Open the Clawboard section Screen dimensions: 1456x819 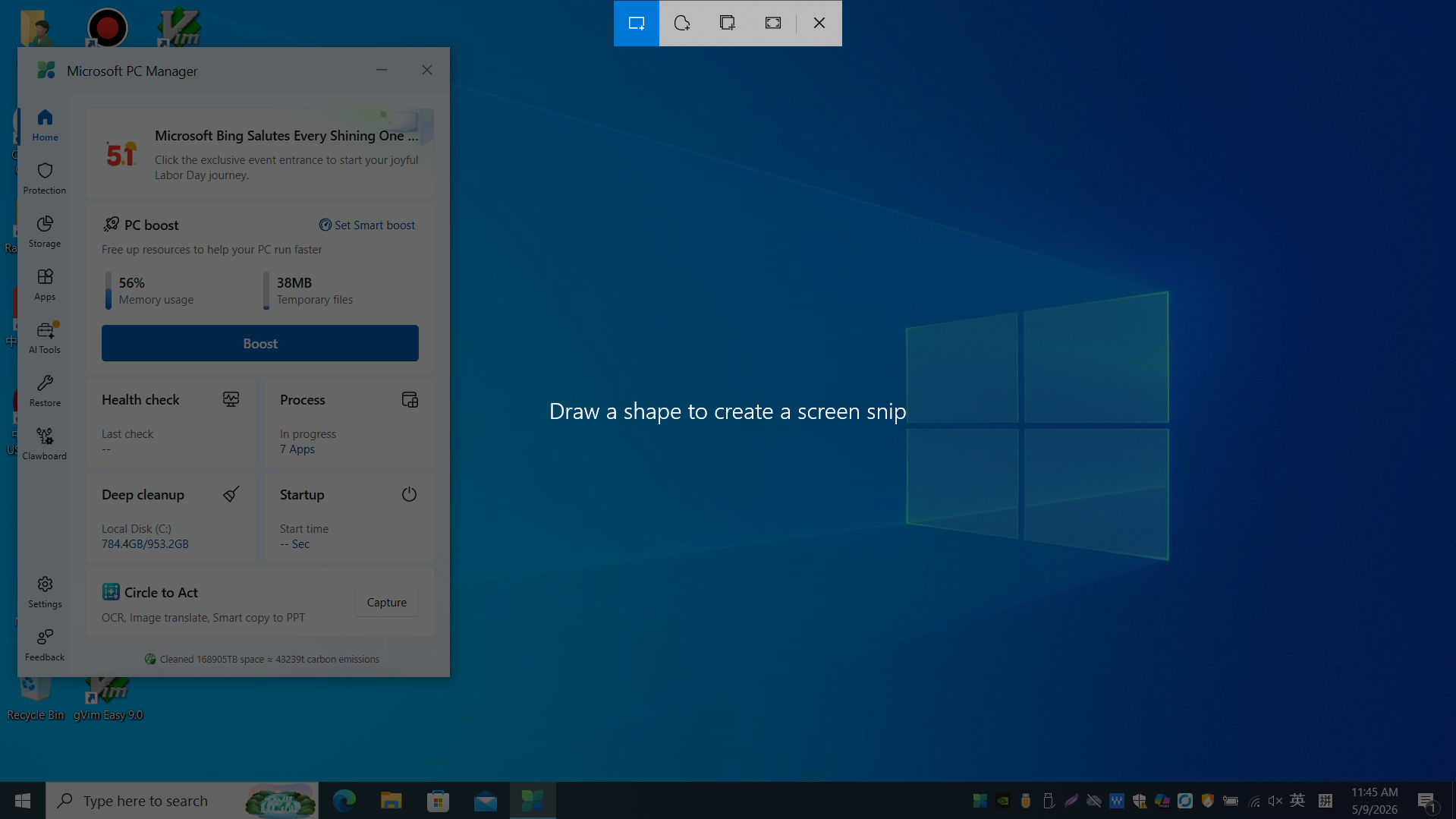click(45, 444)
